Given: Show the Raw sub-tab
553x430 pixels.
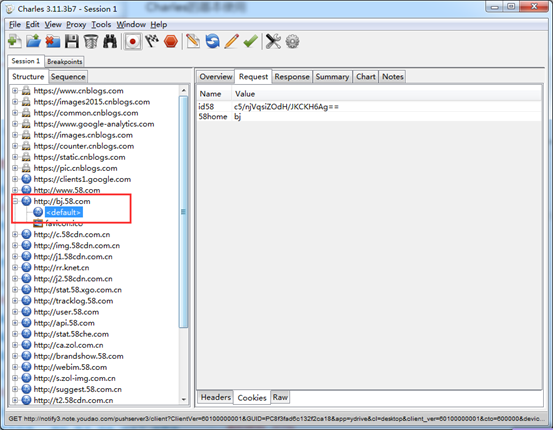Looking at the screenshot, I should pyautogui.click(x=280, y=397).
